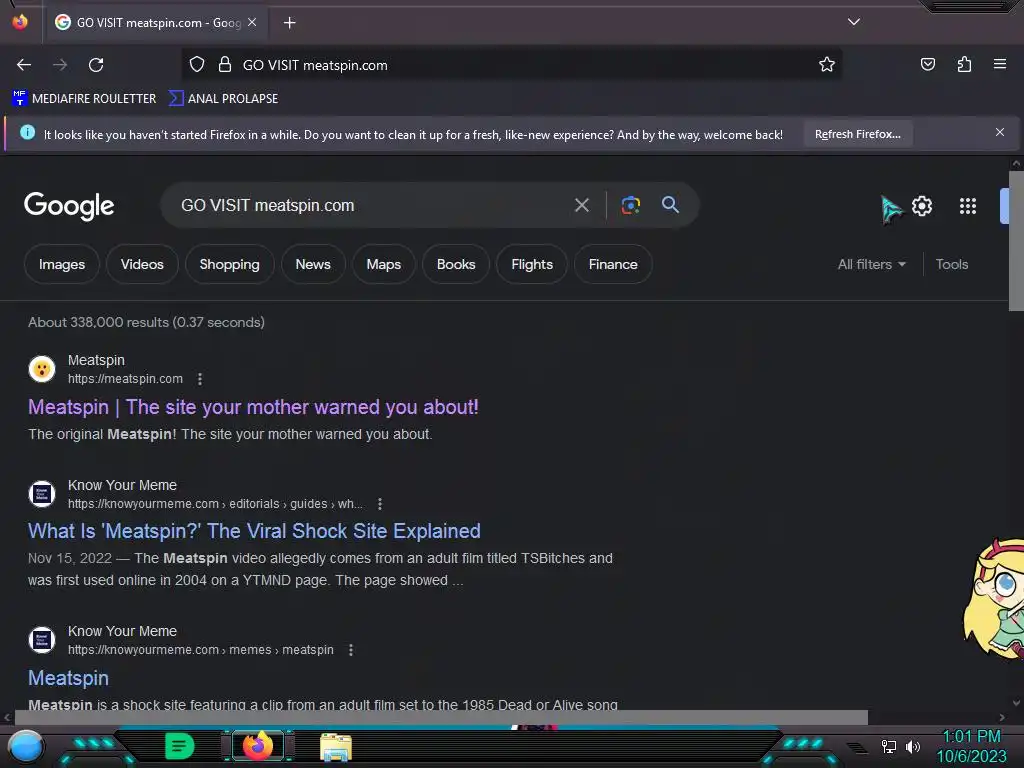
Task: Open the Know Your Meme memes entry link
Action: tap(69, 678)
